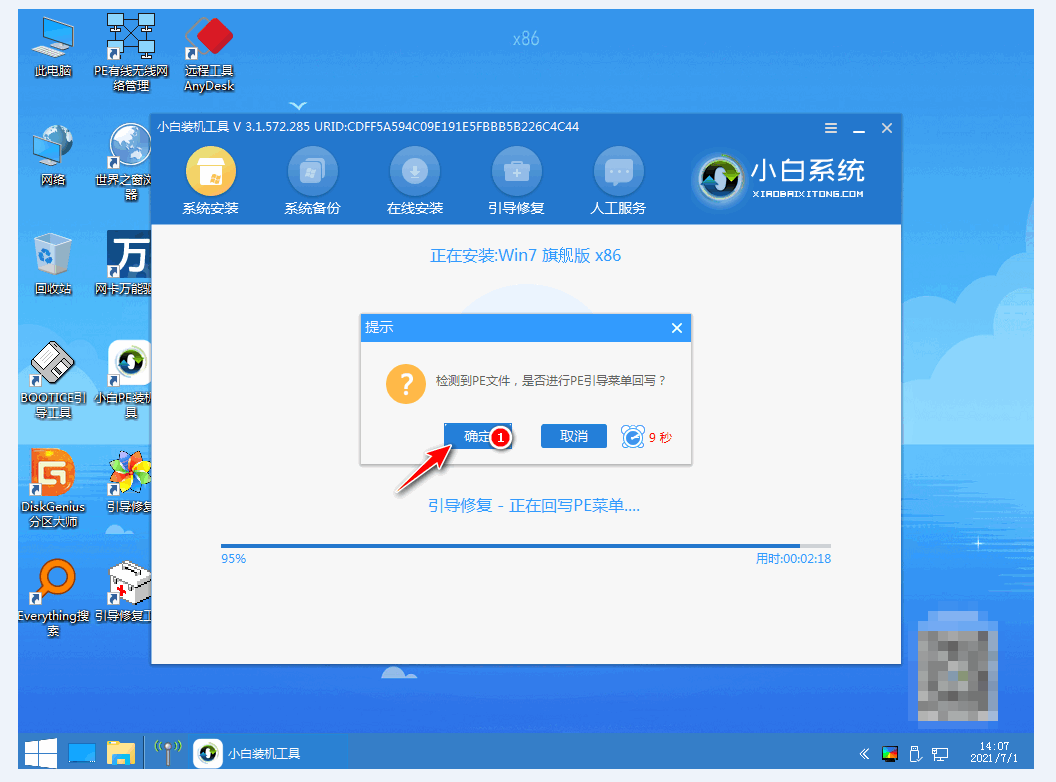Viewport: 1056px width, 782px height.
Task: Expand the system tray hidden icons chevron
Action: point(864,753)
